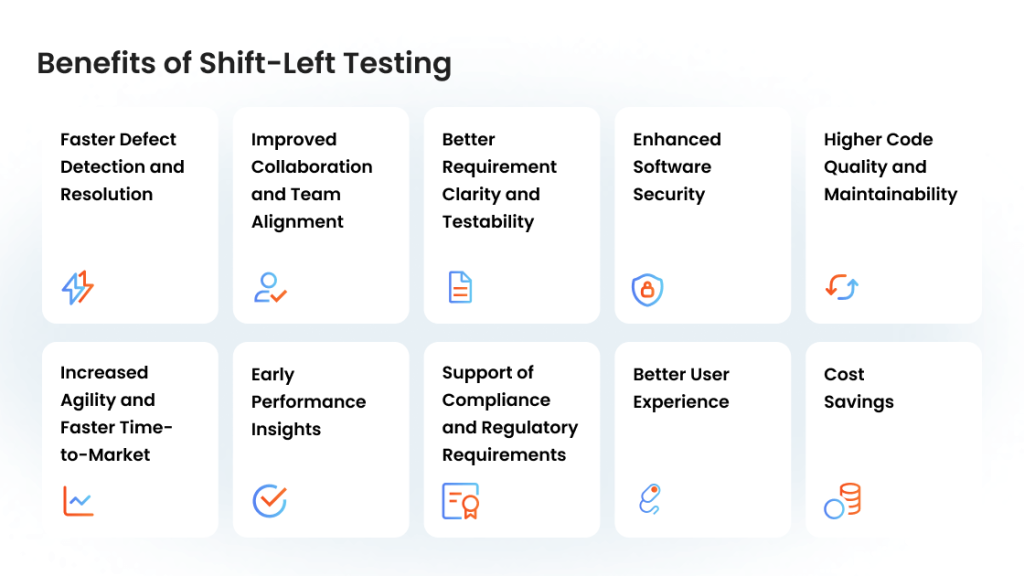Select the Increased Agility and Faster Time-to-Market text

pyautogui.click(x=116, y=413)
